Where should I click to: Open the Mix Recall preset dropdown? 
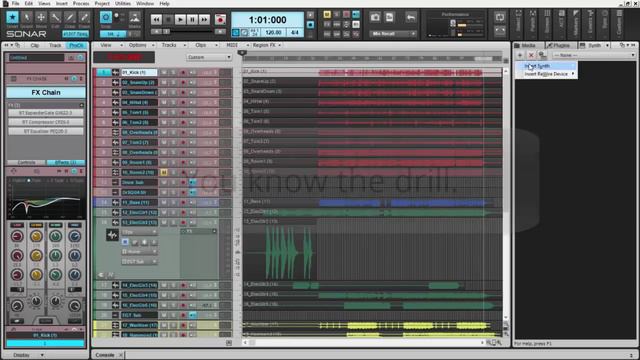click(x=393, y=34)
